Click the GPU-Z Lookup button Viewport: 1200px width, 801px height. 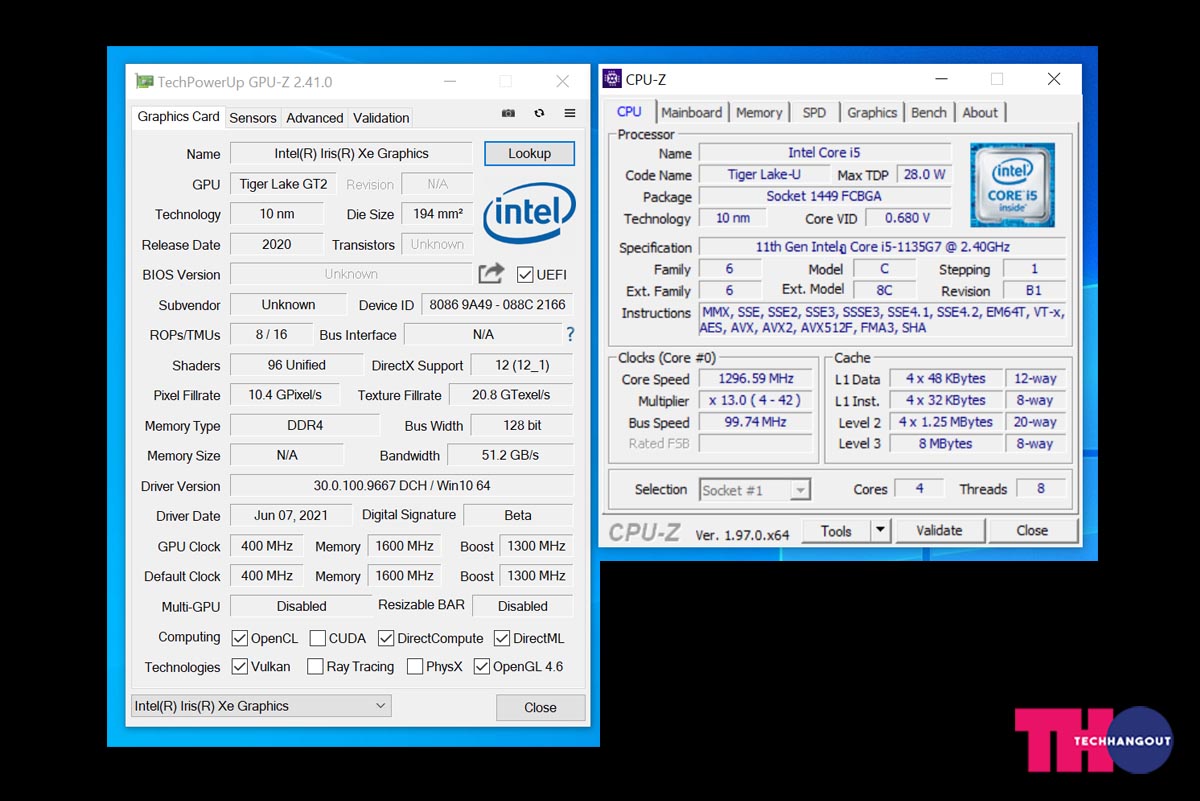coord(529,153)
